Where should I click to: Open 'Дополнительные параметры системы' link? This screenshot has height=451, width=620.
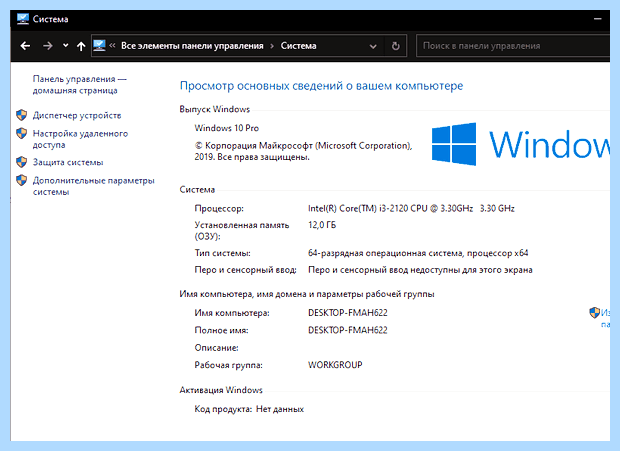coord(93,186)
